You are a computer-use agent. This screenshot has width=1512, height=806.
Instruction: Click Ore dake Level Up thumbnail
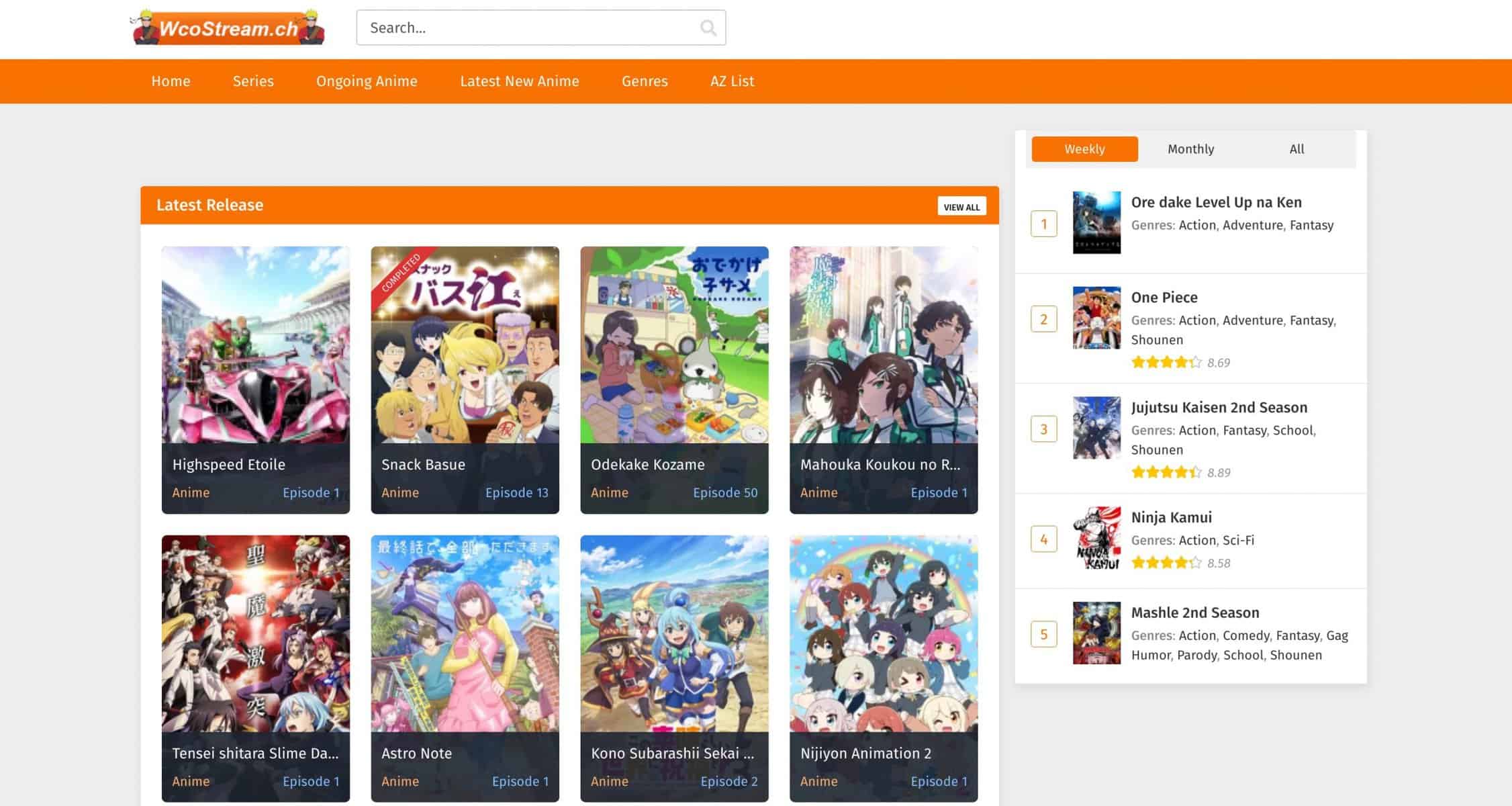1096,222
